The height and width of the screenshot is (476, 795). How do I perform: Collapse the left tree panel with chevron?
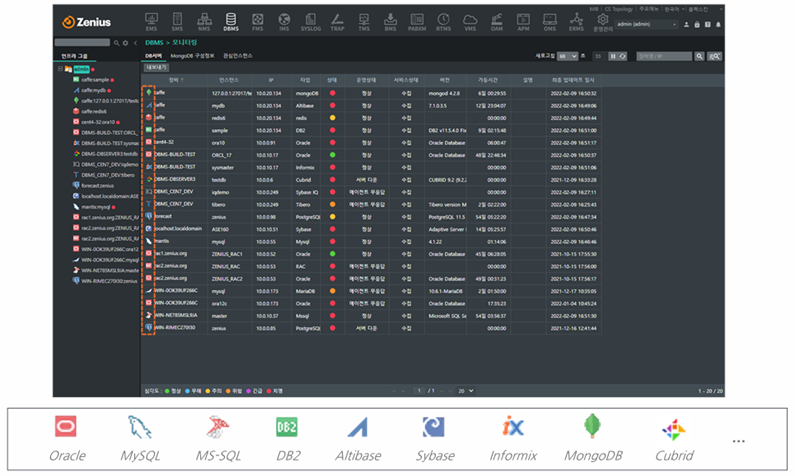point(135,43)
